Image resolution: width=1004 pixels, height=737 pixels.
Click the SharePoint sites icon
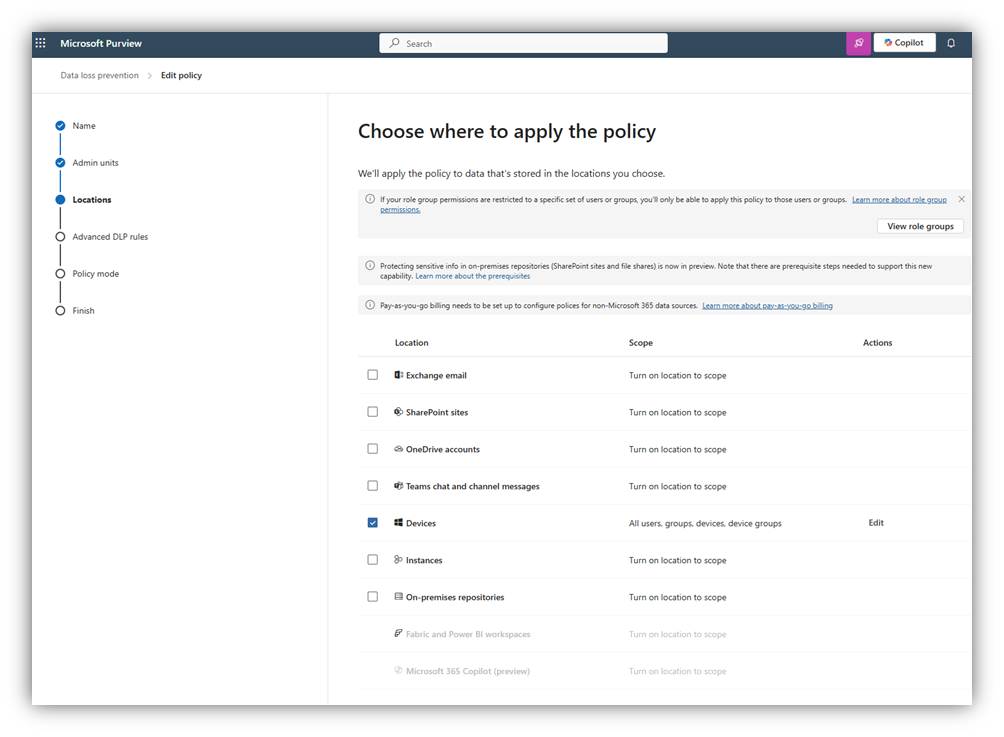398,412
